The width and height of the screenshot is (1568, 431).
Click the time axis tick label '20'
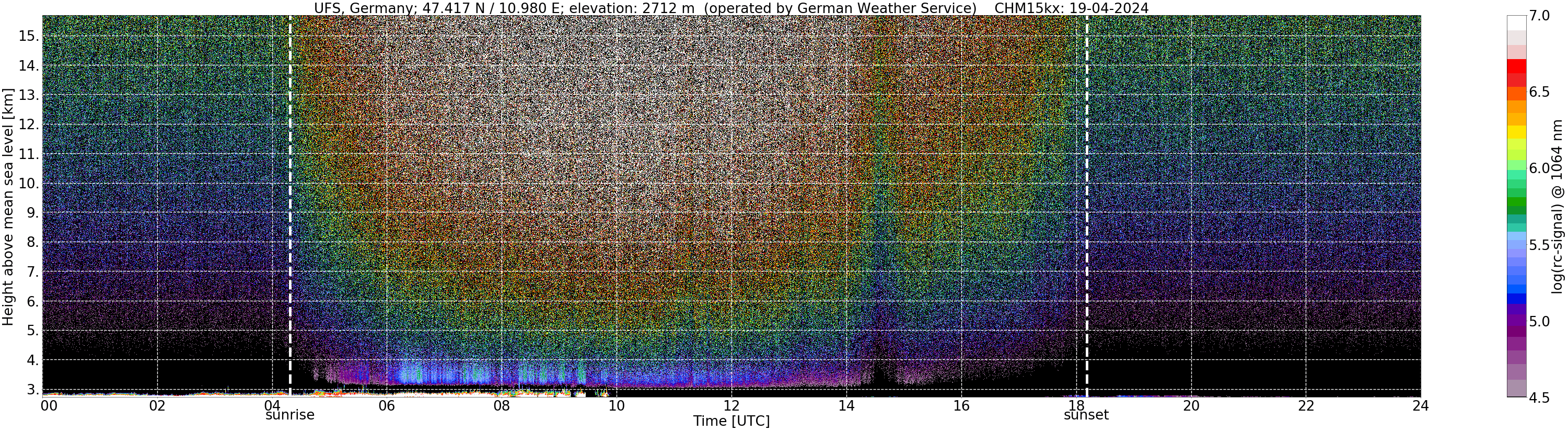click(x=1191, y=406)
